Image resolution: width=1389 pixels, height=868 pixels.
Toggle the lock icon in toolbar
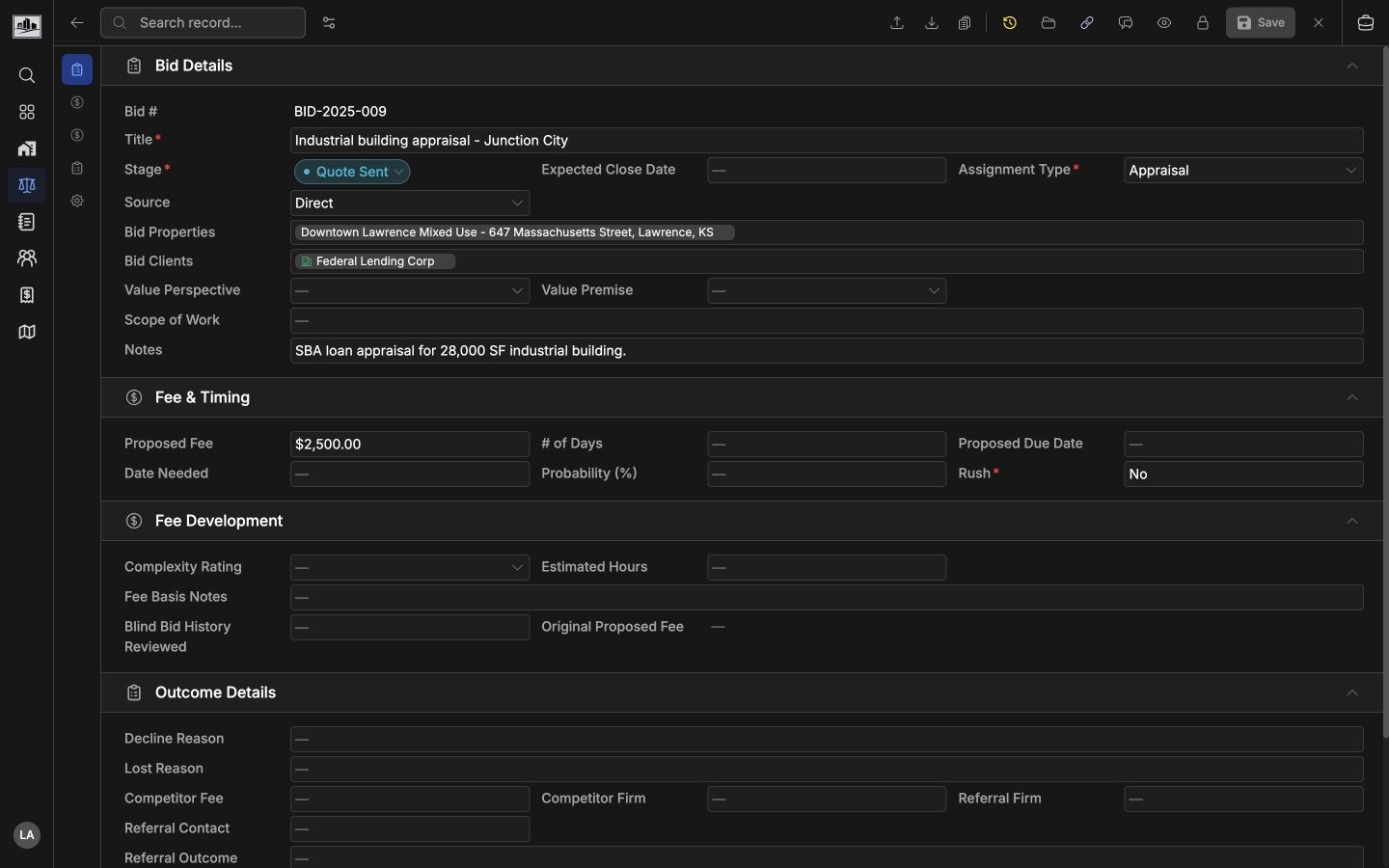pyautogui.click(x=1204, y=23)
